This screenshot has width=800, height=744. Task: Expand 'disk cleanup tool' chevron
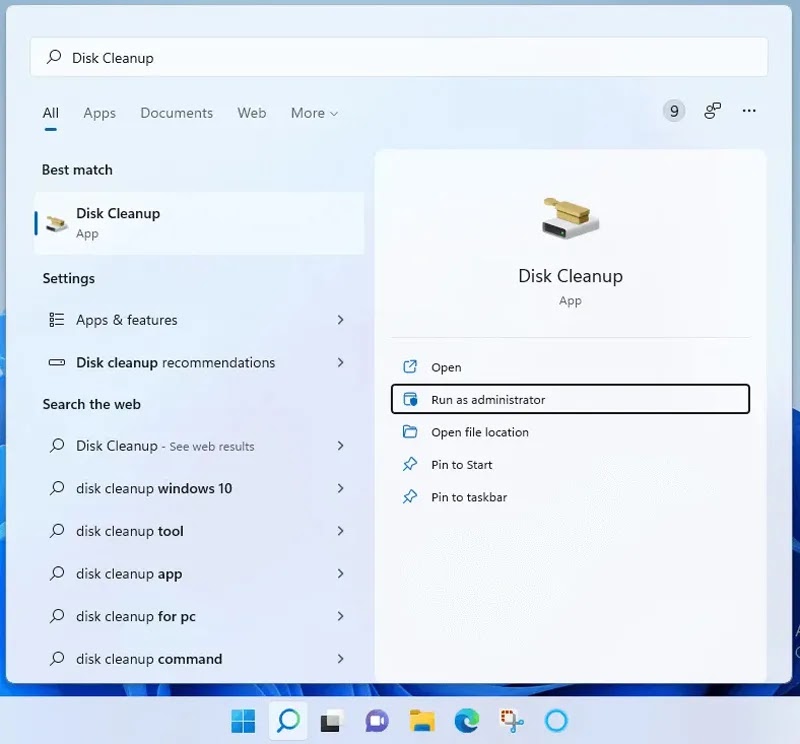click(x=340, y=531)
